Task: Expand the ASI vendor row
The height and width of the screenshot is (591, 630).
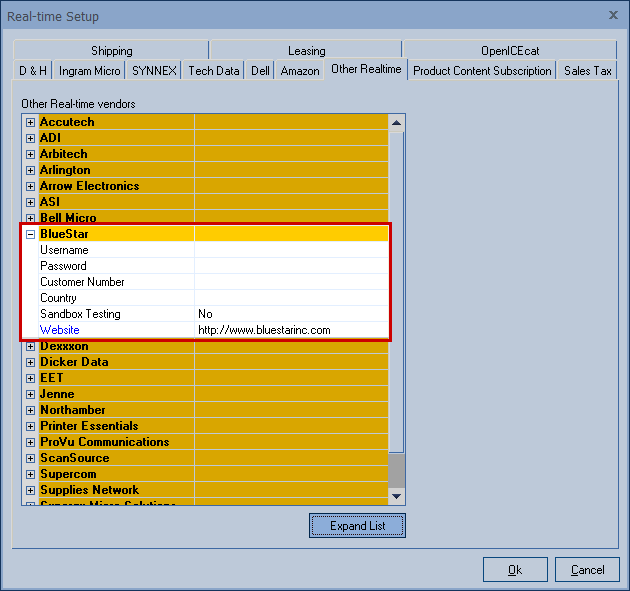Action: click(x=31, y=202)
